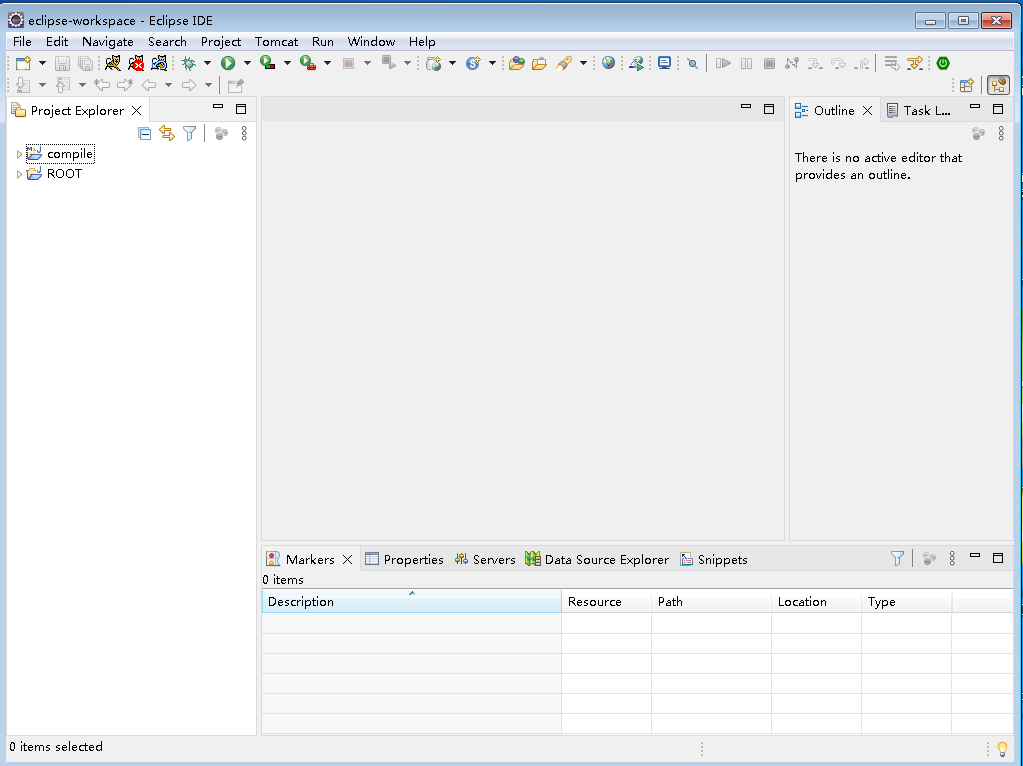Click the light bulb tip icon in status bar
This screenshot has width=1023, height=766.
pyautogui.click(x=1003, y=749)
